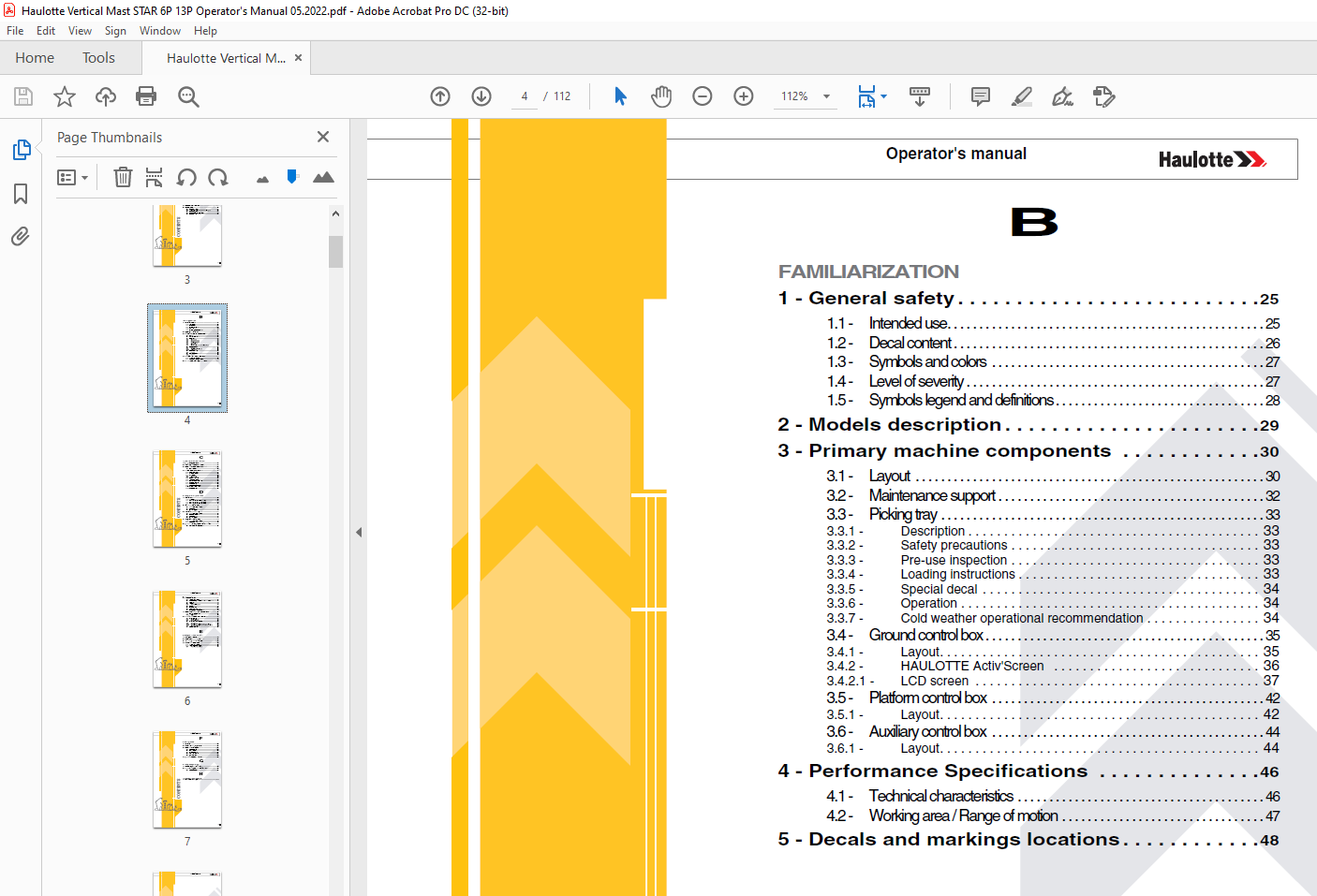The height and width of the screenshot is (896, 1317).
Task: Switch to the Home tab
Action: pos(35,58)
